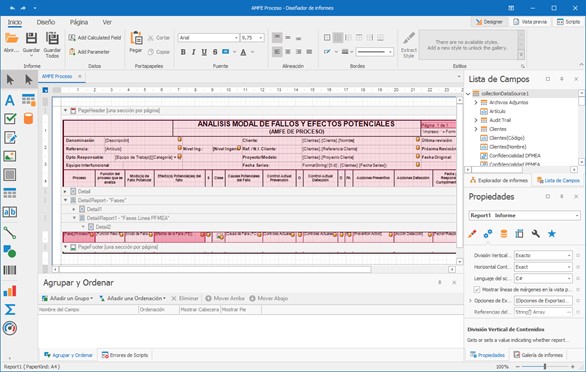Select the Barcode control in toolbox
The height and width of the screenshot is (372, 586).
coord(10,270)
